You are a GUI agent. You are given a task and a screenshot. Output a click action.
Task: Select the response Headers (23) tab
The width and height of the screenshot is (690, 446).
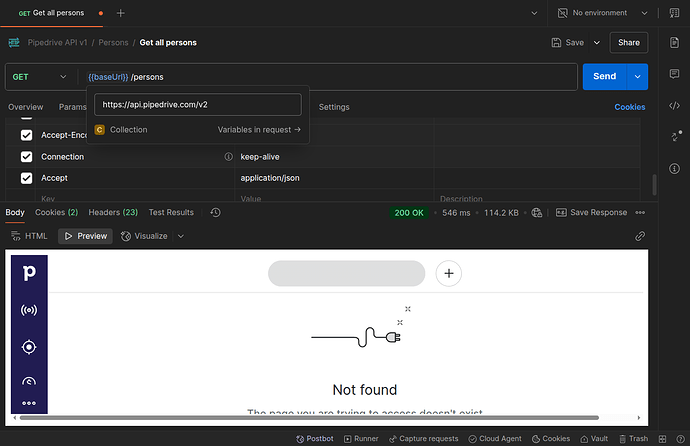click(x=113, y=212)
